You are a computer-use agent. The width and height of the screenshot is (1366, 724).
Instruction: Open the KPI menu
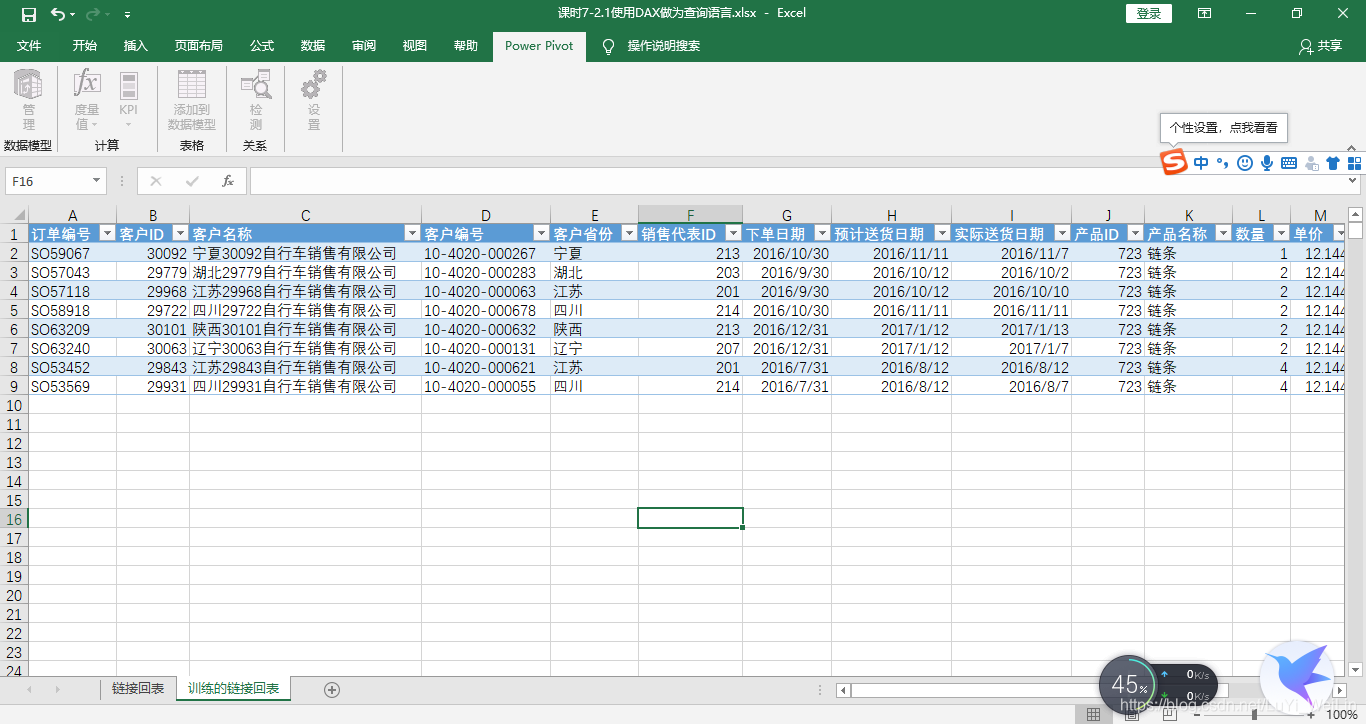[x=128, y=100]
